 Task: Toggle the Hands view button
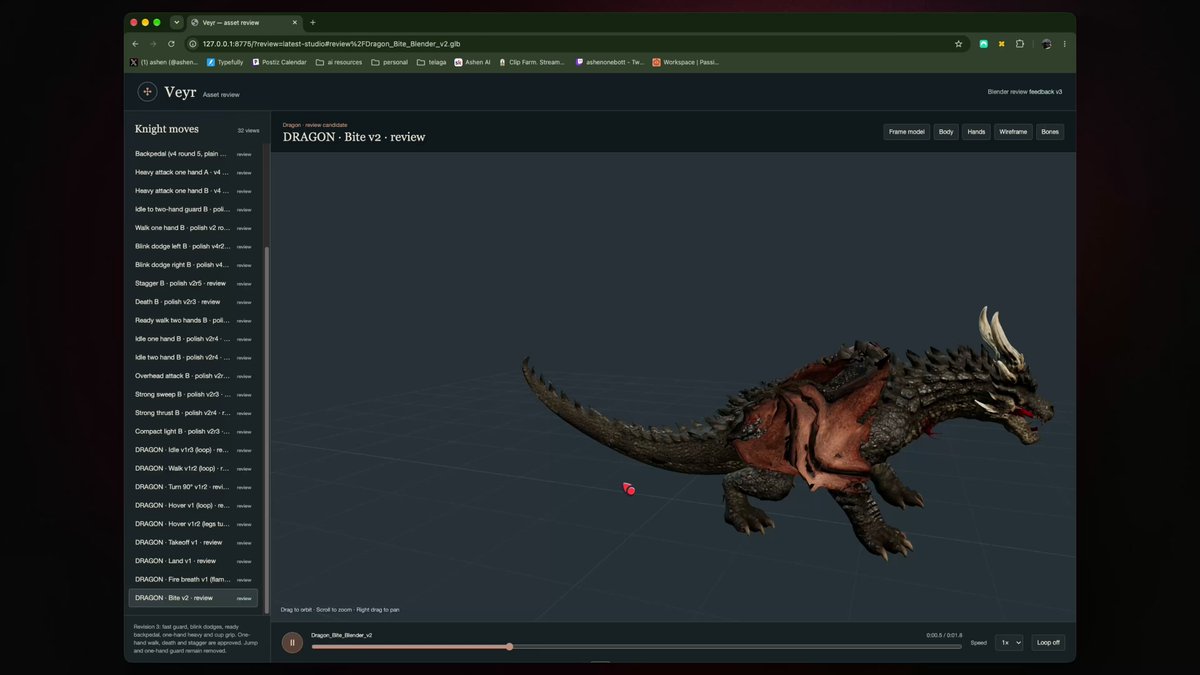tap(976, 132)
